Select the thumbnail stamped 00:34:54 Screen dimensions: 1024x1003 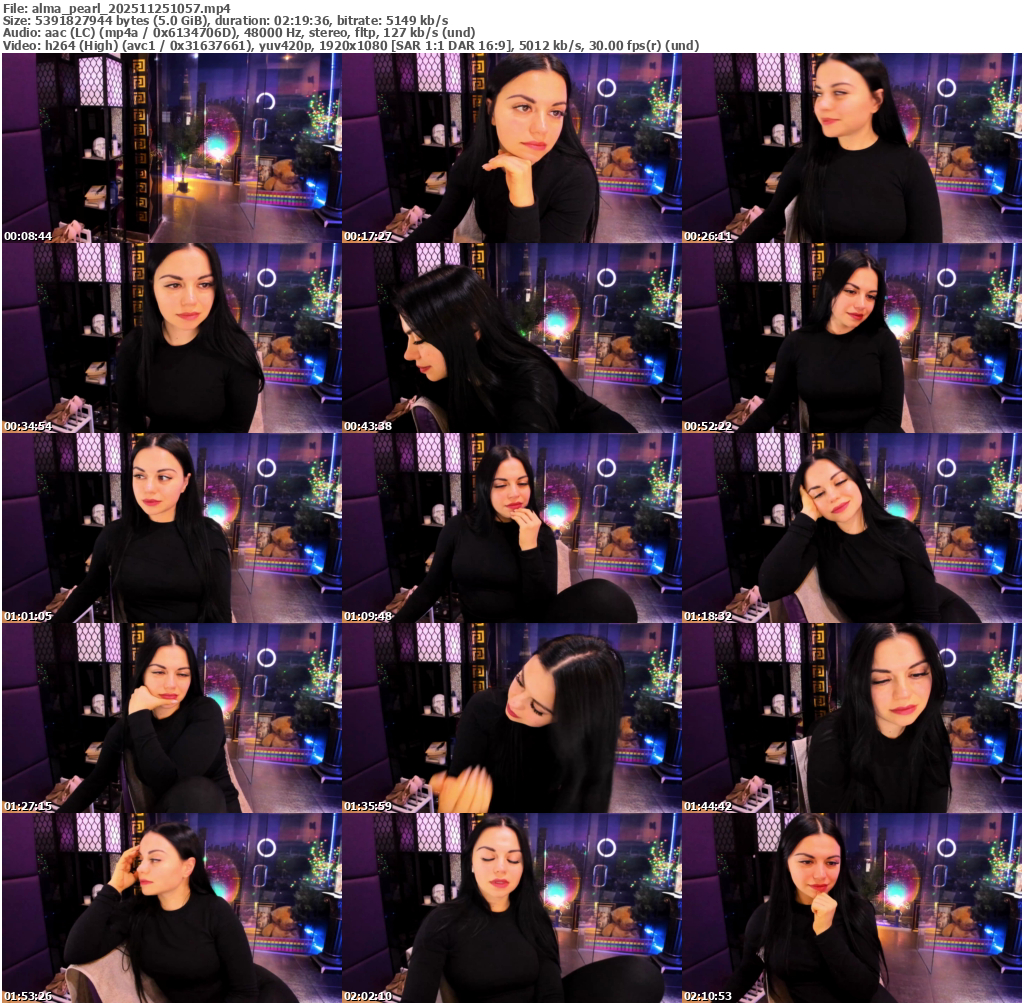point(172,338)
